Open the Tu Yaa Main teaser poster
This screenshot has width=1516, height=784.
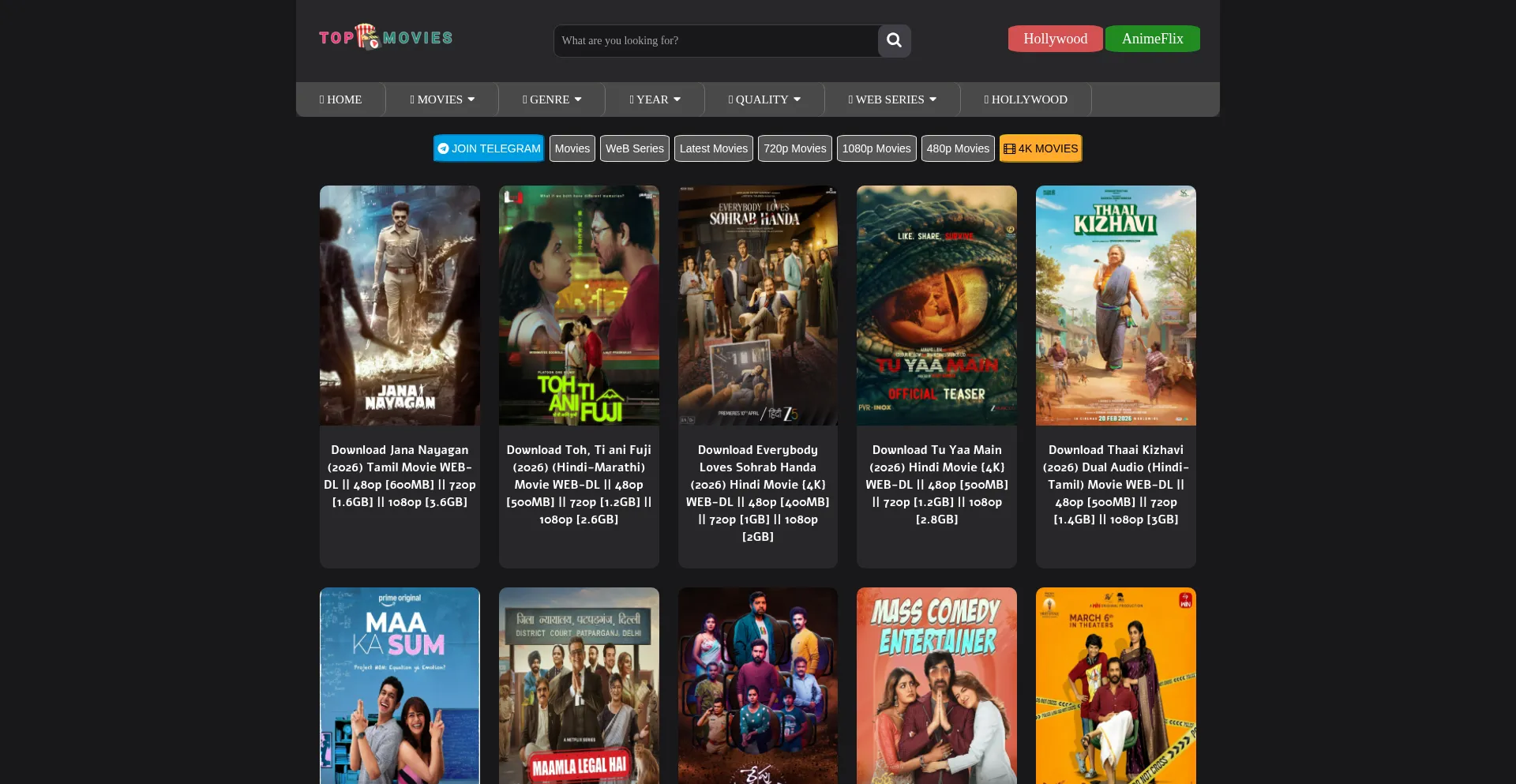[936, 306]
